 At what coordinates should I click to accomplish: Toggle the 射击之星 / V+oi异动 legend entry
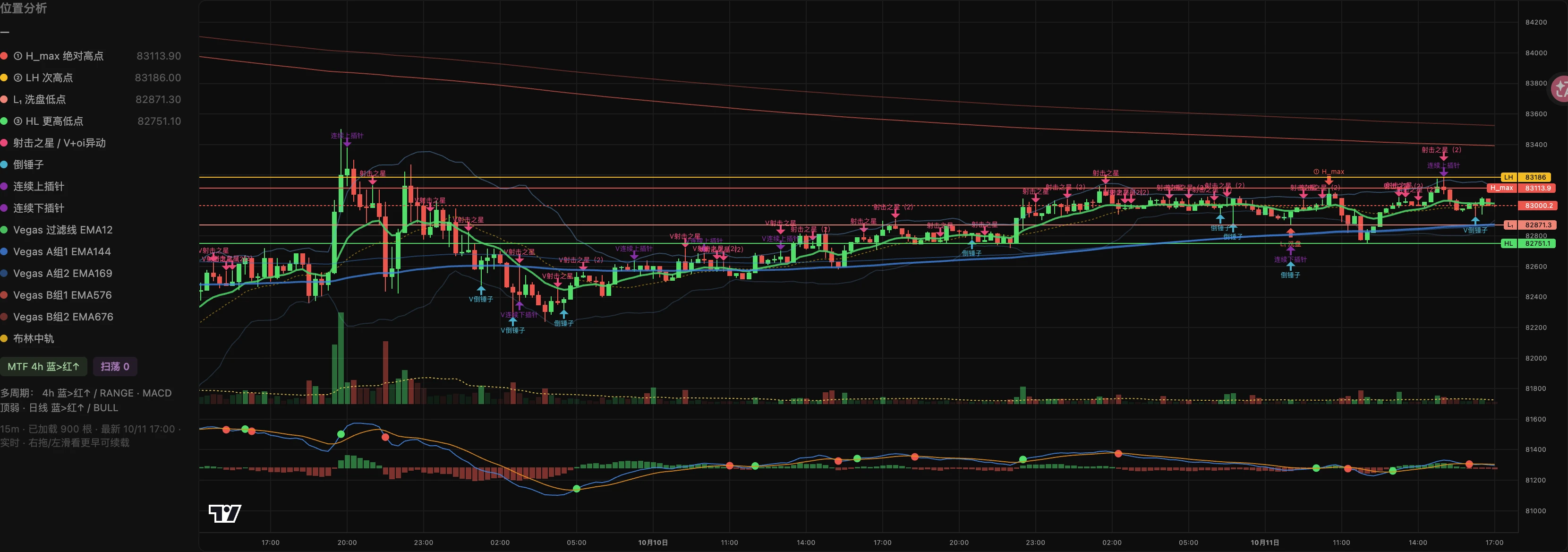(x=53, y=143)
